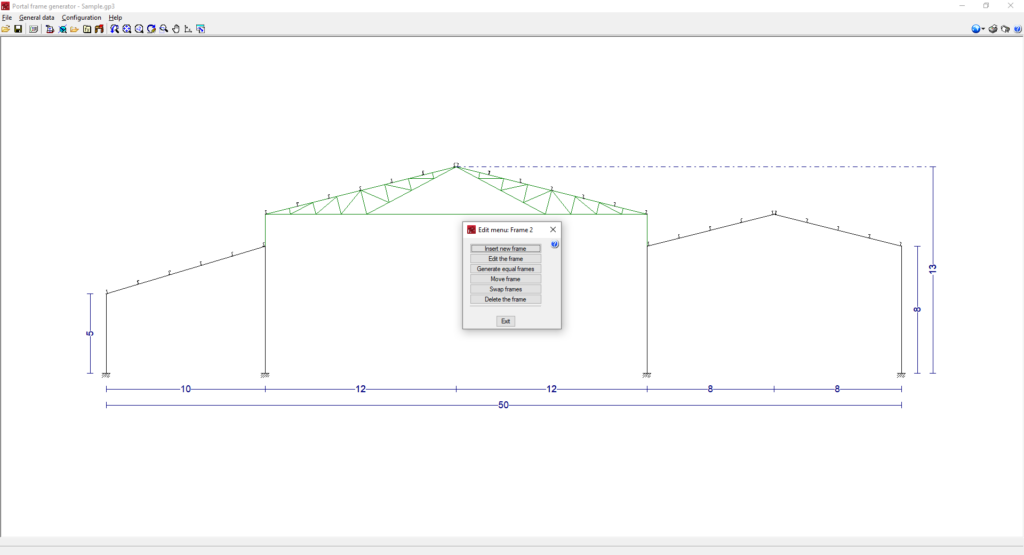Click the zoom window magnifier icon
This screenshot has height=555, width=1024.
click(x=139, y=29)
